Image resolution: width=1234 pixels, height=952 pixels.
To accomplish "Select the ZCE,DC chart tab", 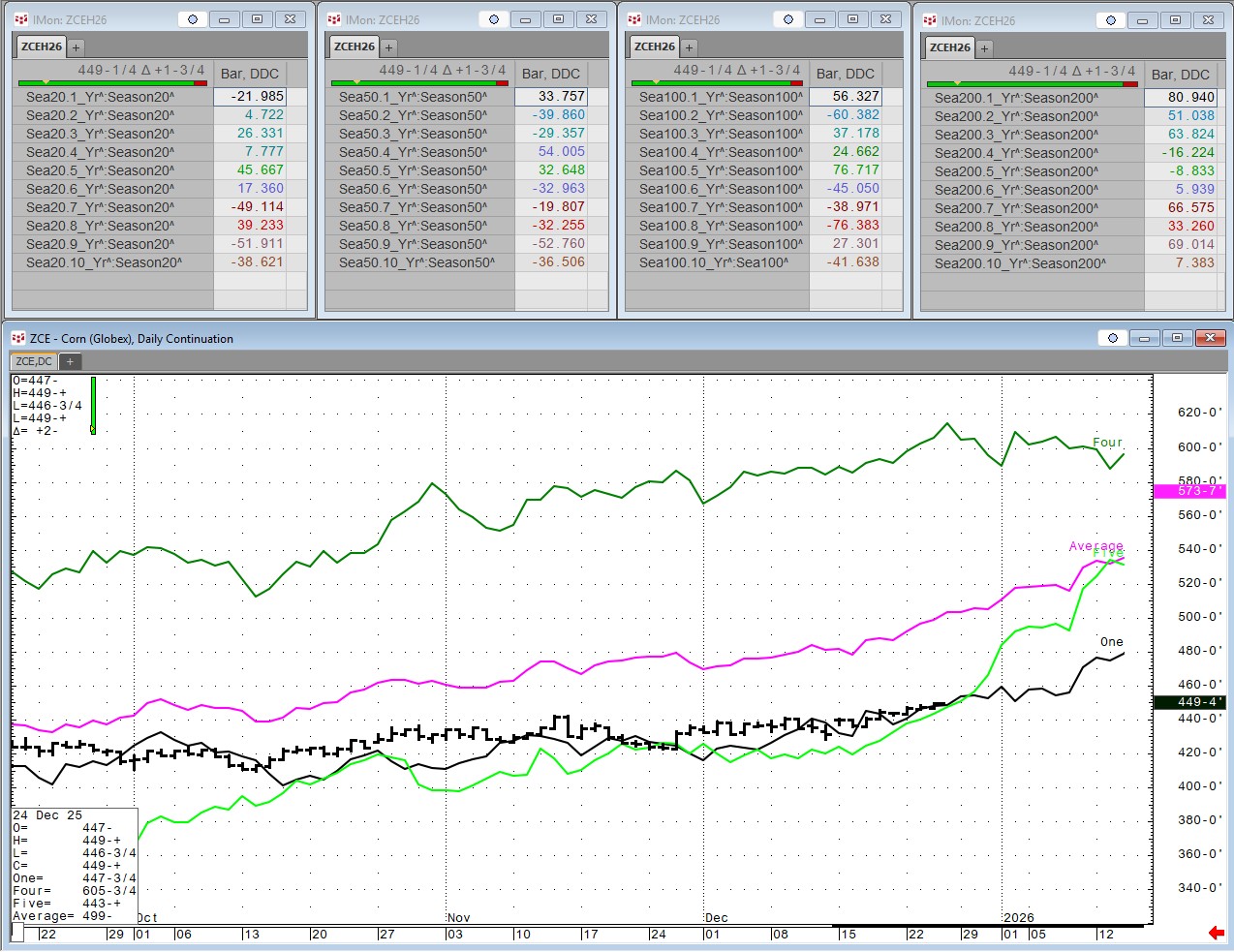I will [x=34, y=361].
